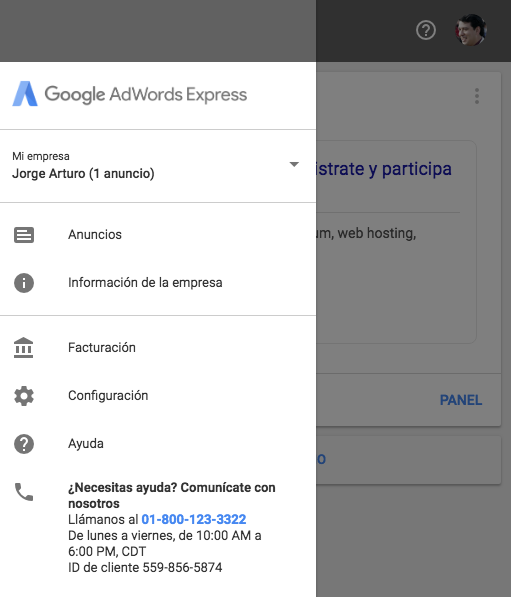
Task: Expand the Mi empresa dropdown arrow
Action: (x=294, y=164)
